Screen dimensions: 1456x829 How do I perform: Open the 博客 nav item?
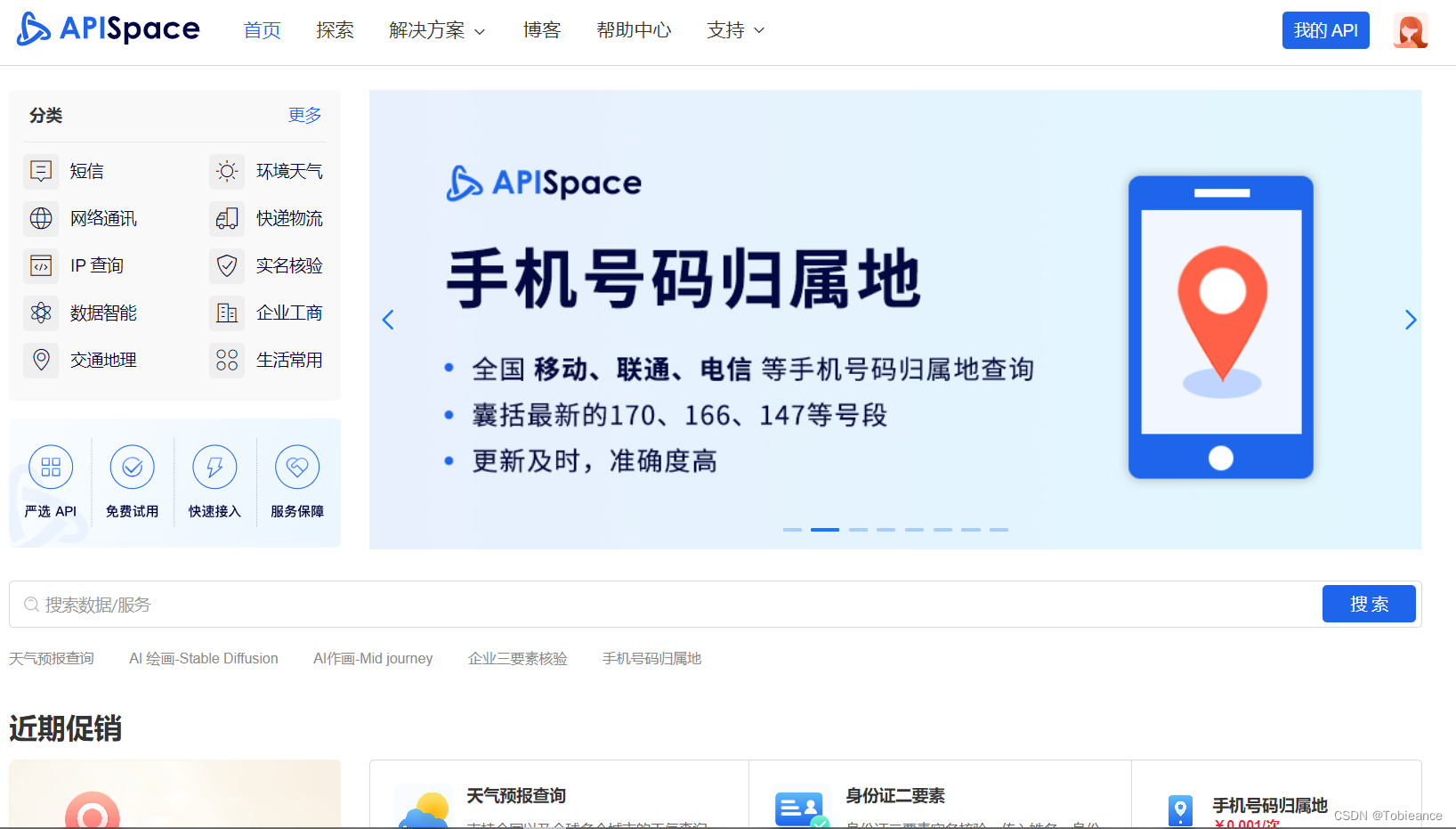coord(542,30)
